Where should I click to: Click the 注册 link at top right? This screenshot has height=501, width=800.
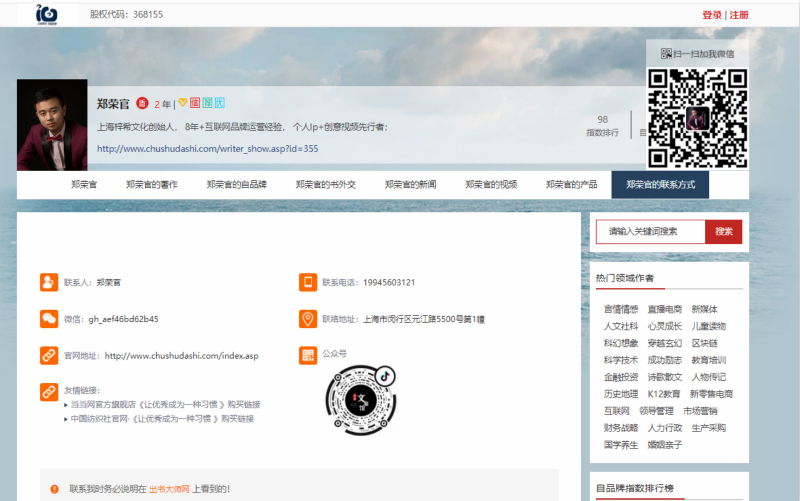739,15
